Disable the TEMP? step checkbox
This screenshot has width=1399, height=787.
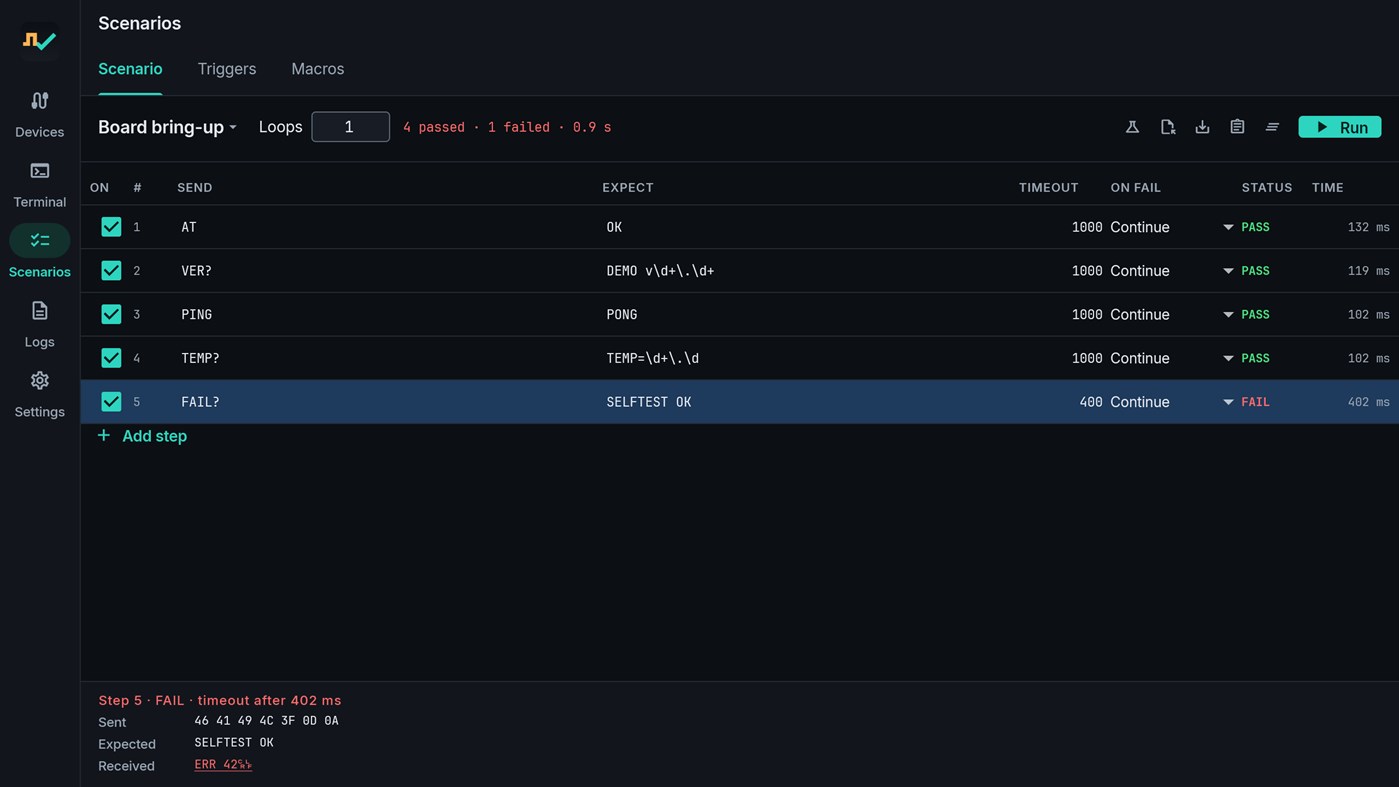point(111,358)
